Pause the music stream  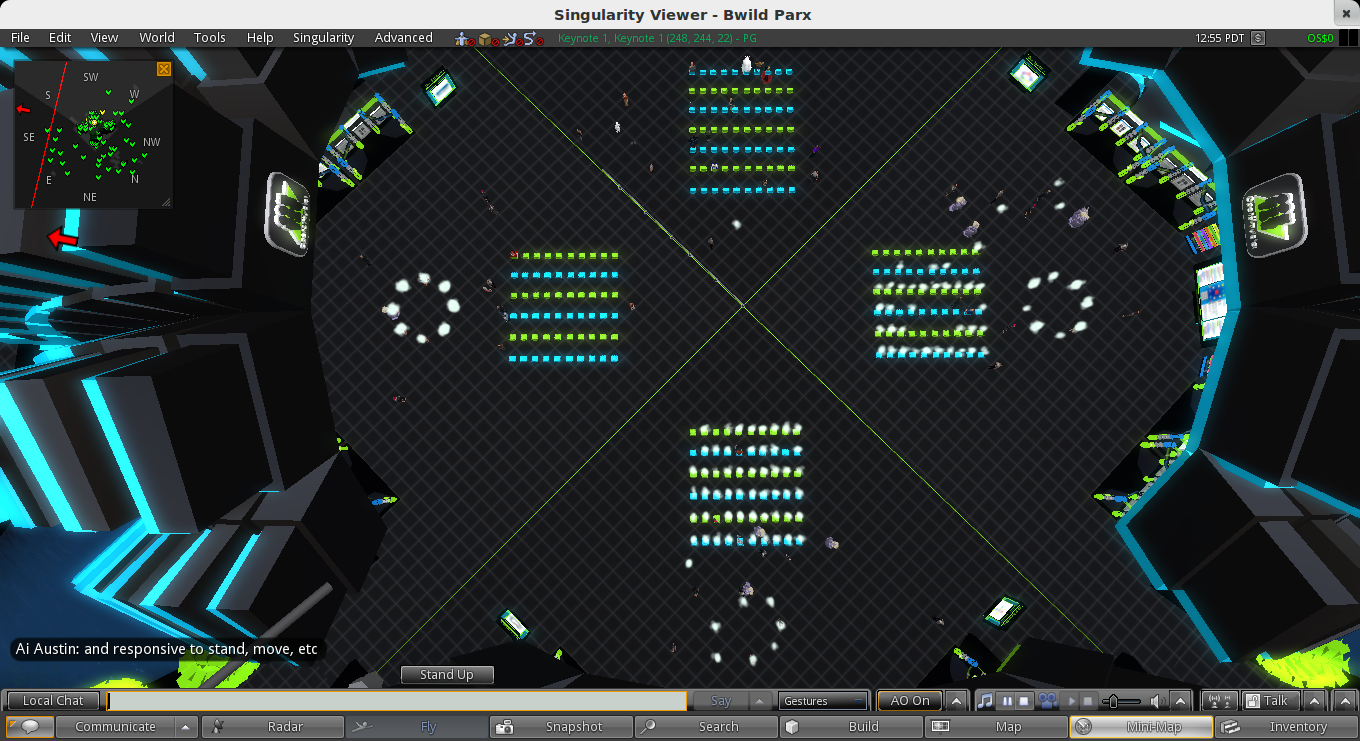(x=1006, y=701)
